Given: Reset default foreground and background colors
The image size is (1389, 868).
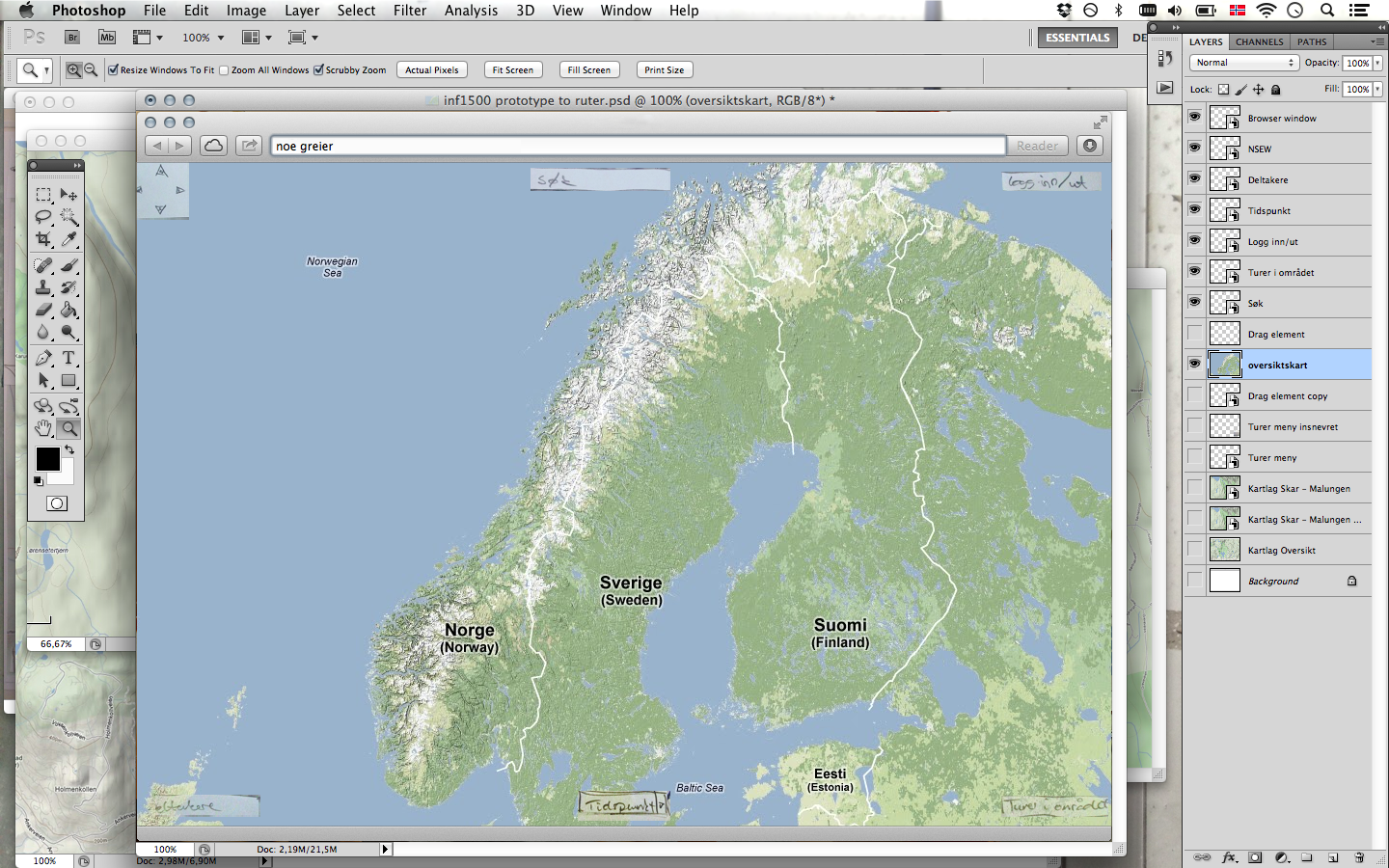Looking at the screenshot, I should tap(39, 480).
